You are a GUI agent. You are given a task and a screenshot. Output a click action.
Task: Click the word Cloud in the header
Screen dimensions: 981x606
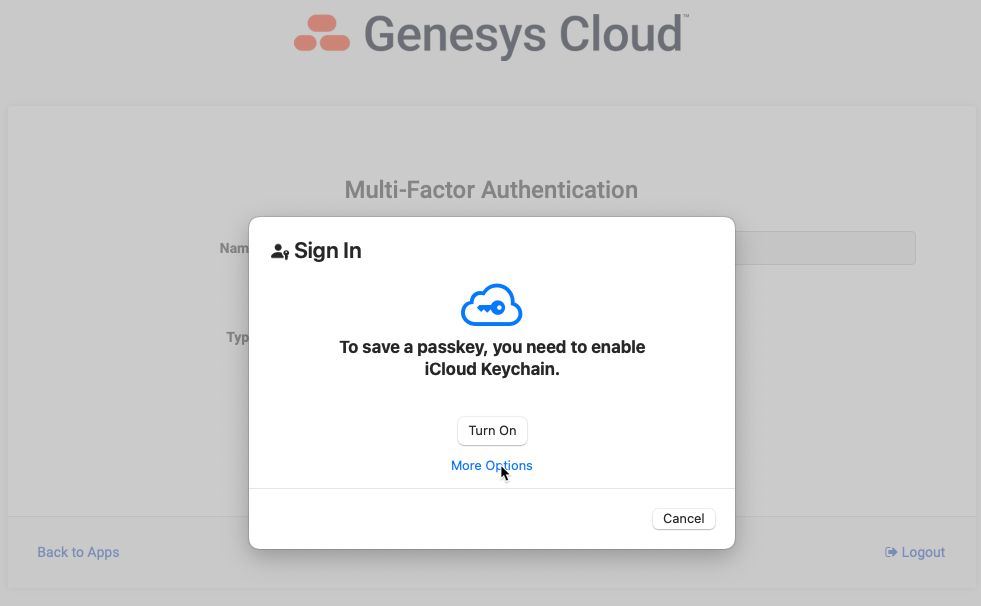tap(620, 33)
